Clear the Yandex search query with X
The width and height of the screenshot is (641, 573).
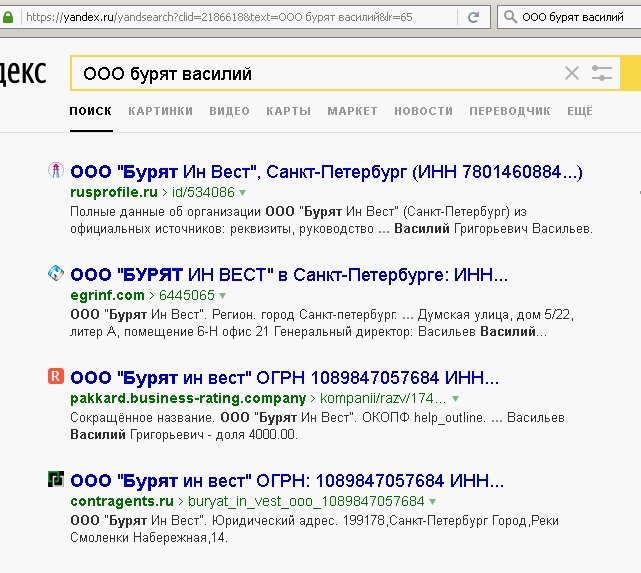572,74
